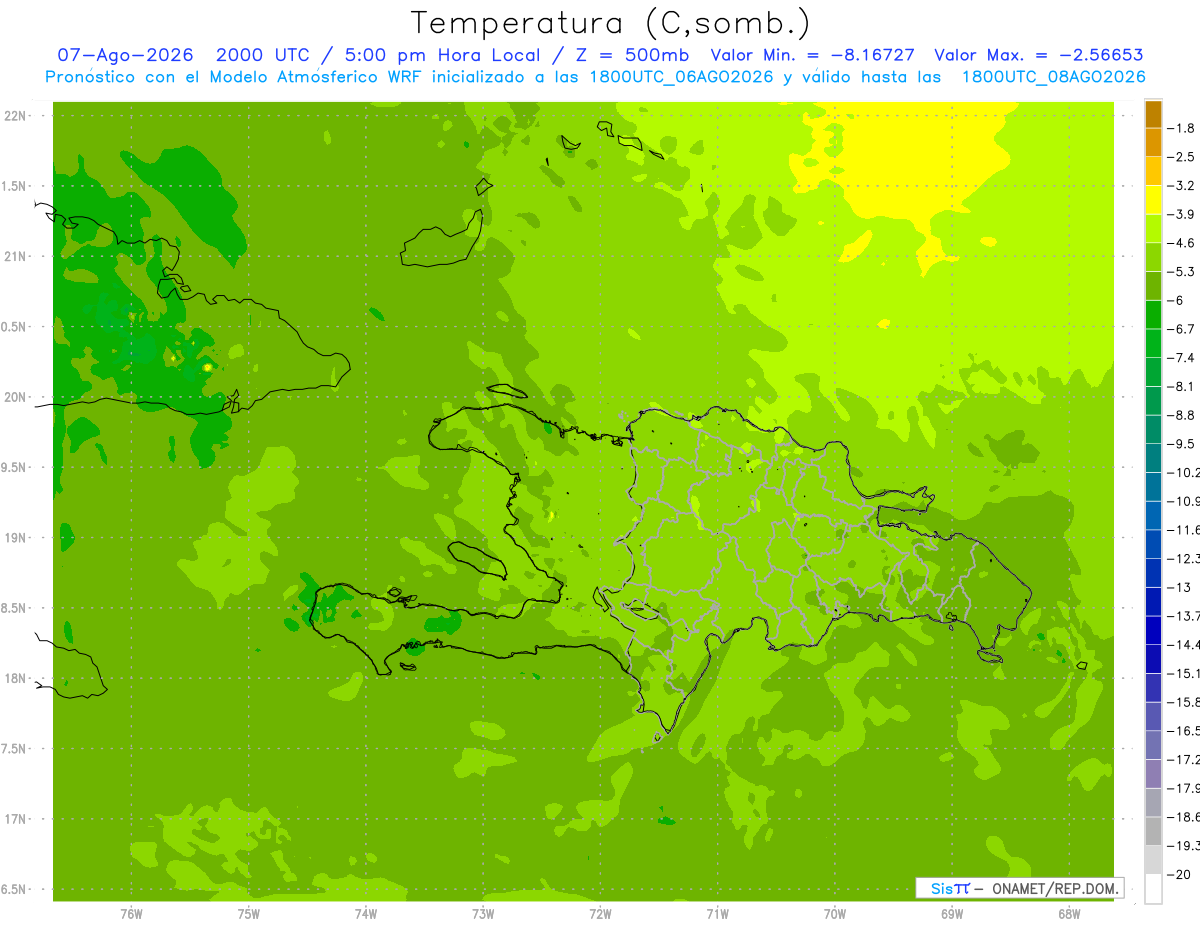The width and height of the screenshot is (1200, 927).
Task: Click the '21N' latitude axis label
Action: click(x=15, y=256)
